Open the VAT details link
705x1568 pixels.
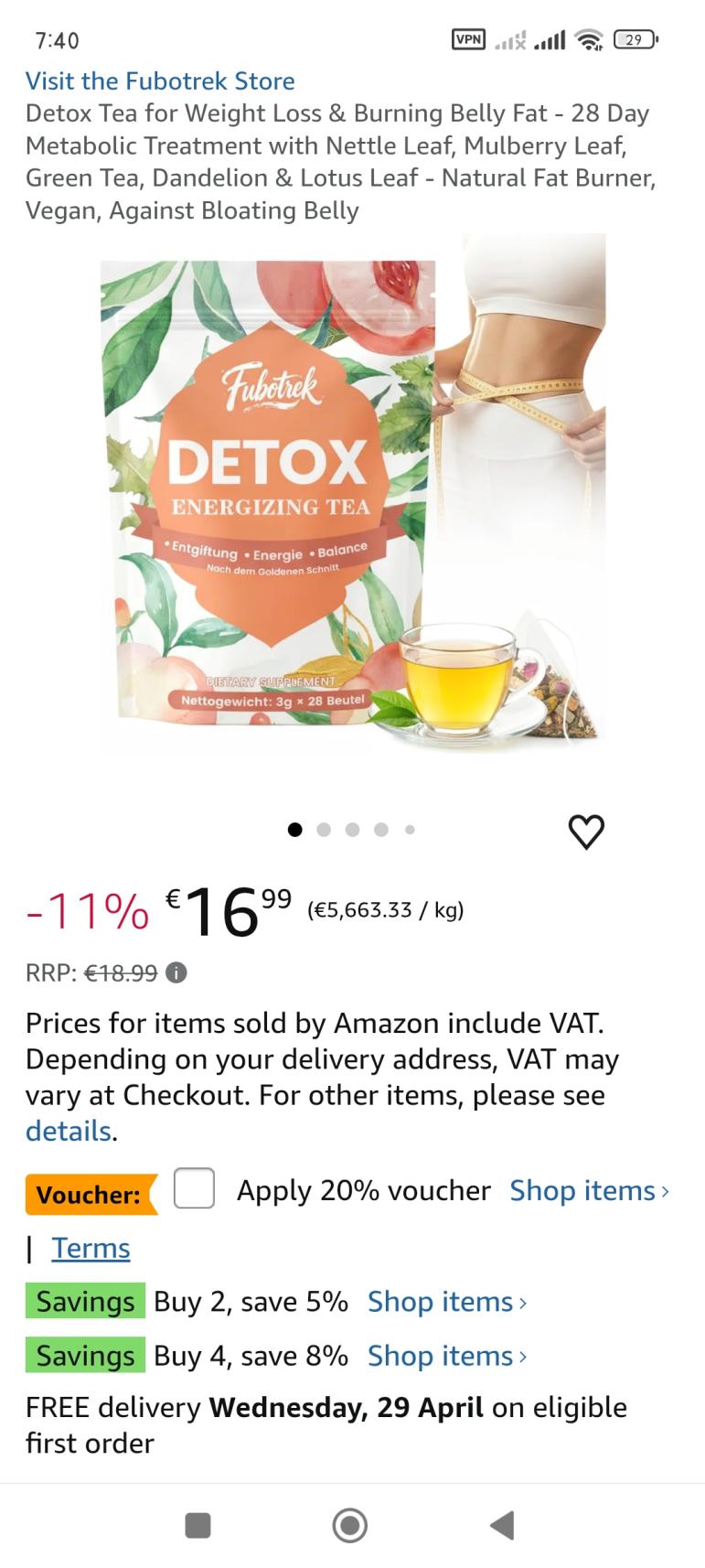pos(69,1131)
